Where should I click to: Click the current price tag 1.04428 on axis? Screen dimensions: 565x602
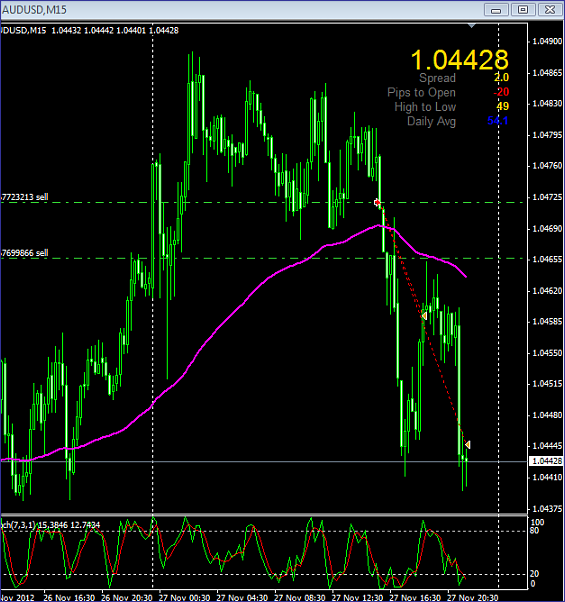pyautogui.click(x=547, y=461)
